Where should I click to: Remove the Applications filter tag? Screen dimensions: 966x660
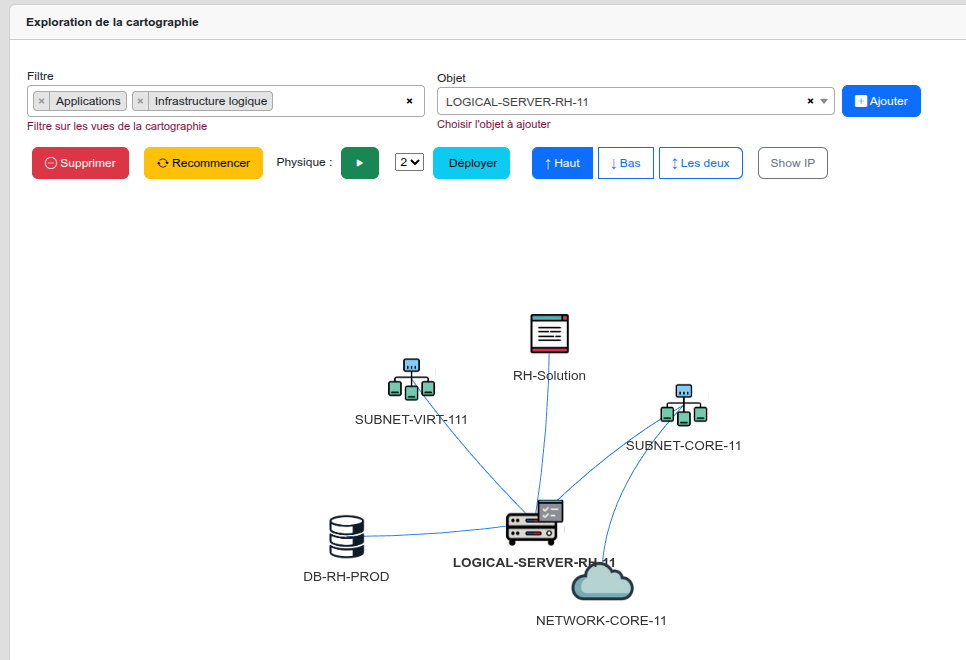click(41, 101)
